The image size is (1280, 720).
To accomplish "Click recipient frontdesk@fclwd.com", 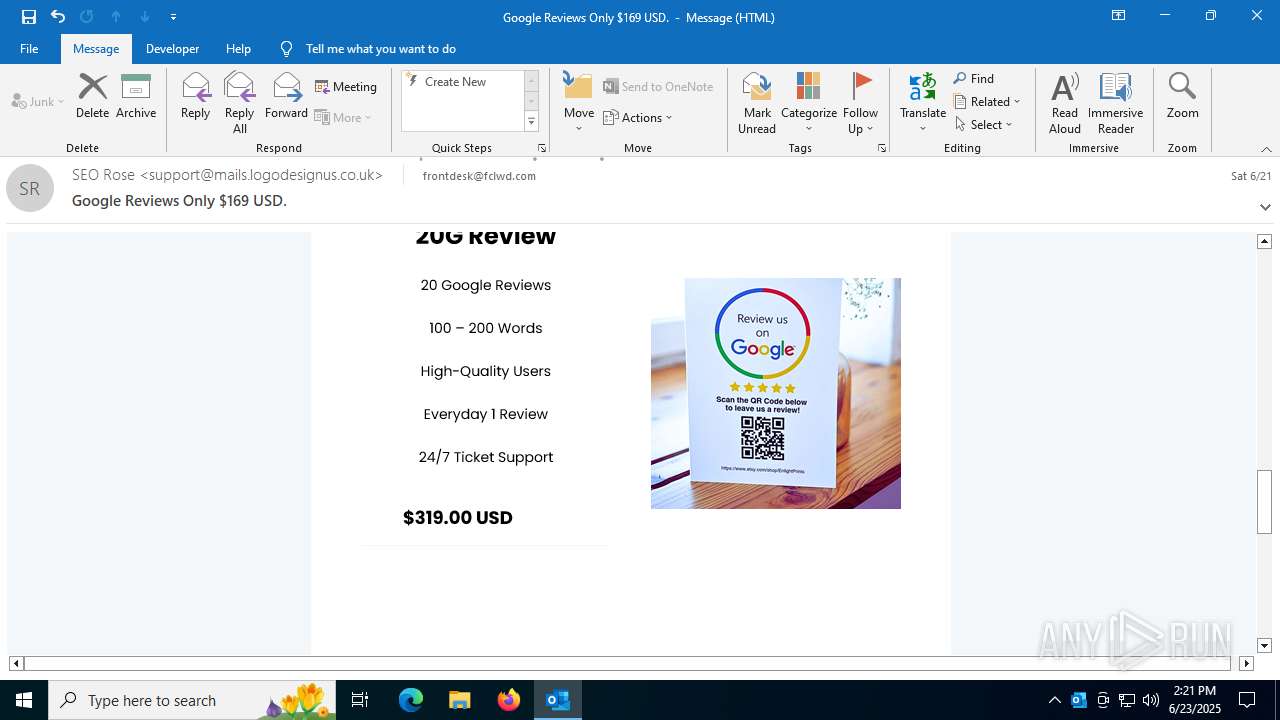I will (x=479, y=176).
